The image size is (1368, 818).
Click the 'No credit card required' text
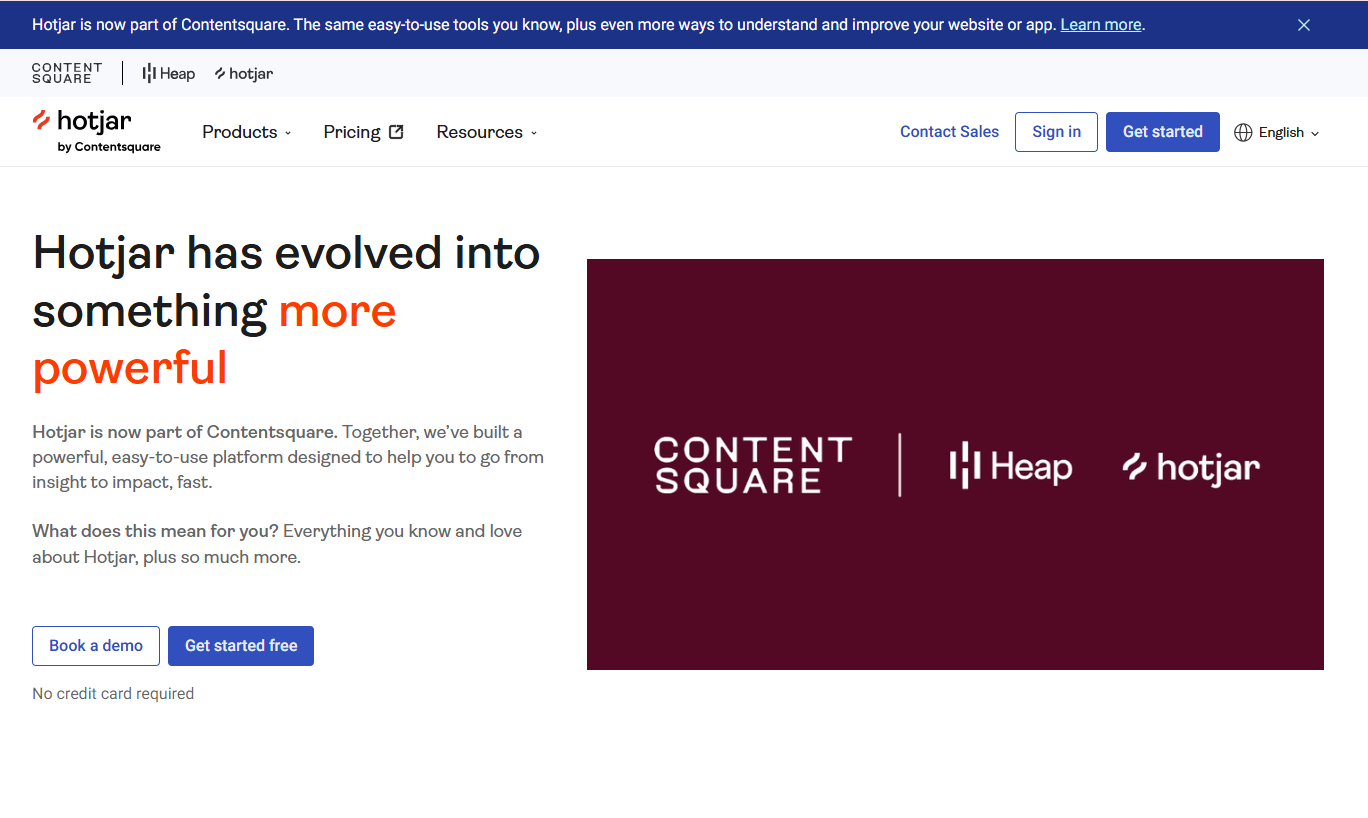coord(113,694)
